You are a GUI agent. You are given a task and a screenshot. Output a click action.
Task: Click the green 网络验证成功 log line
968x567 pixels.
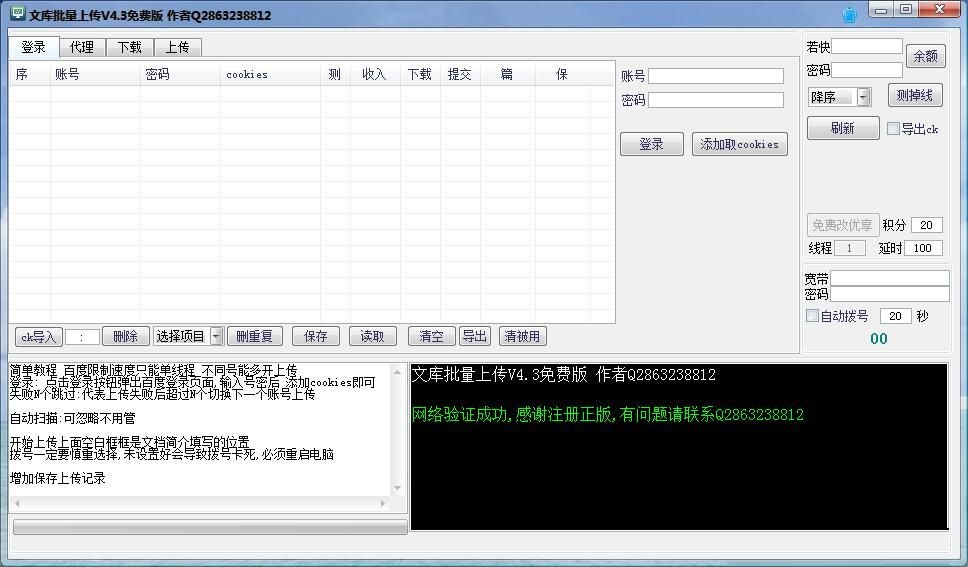coord(607,414)
